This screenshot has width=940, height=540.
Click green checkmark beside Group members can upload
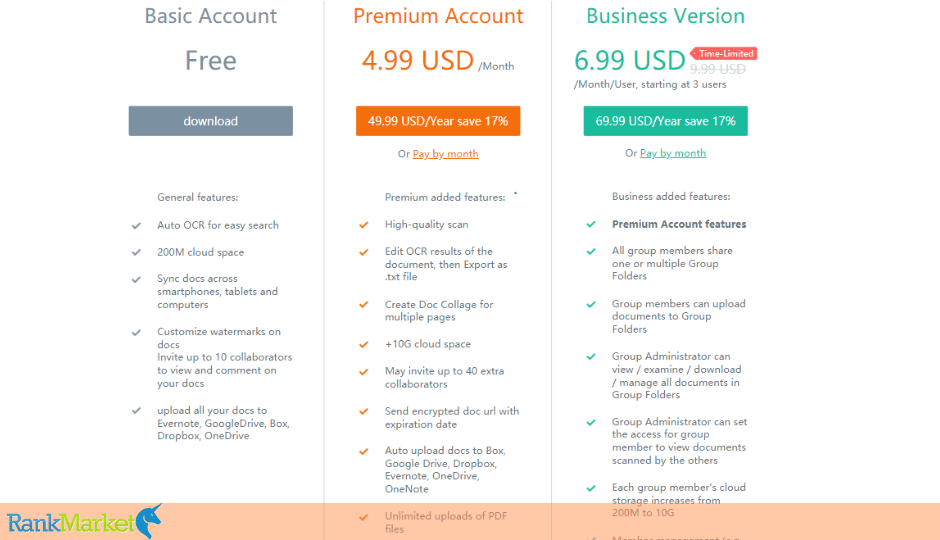(591, 304)
